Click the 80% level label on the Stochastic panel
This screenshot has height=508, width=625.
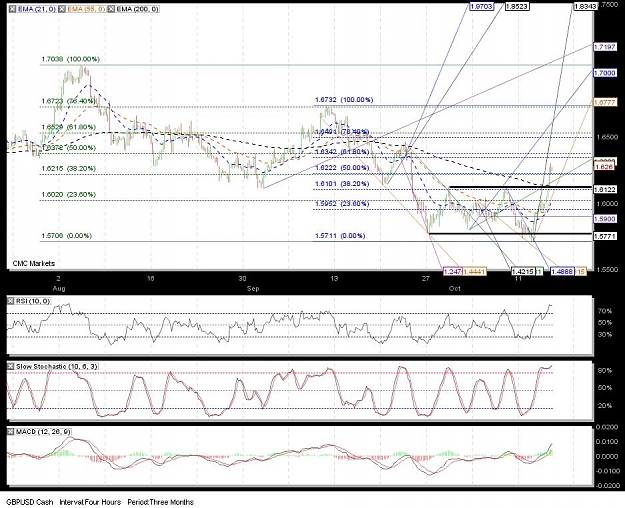click(x=605, y=371)
